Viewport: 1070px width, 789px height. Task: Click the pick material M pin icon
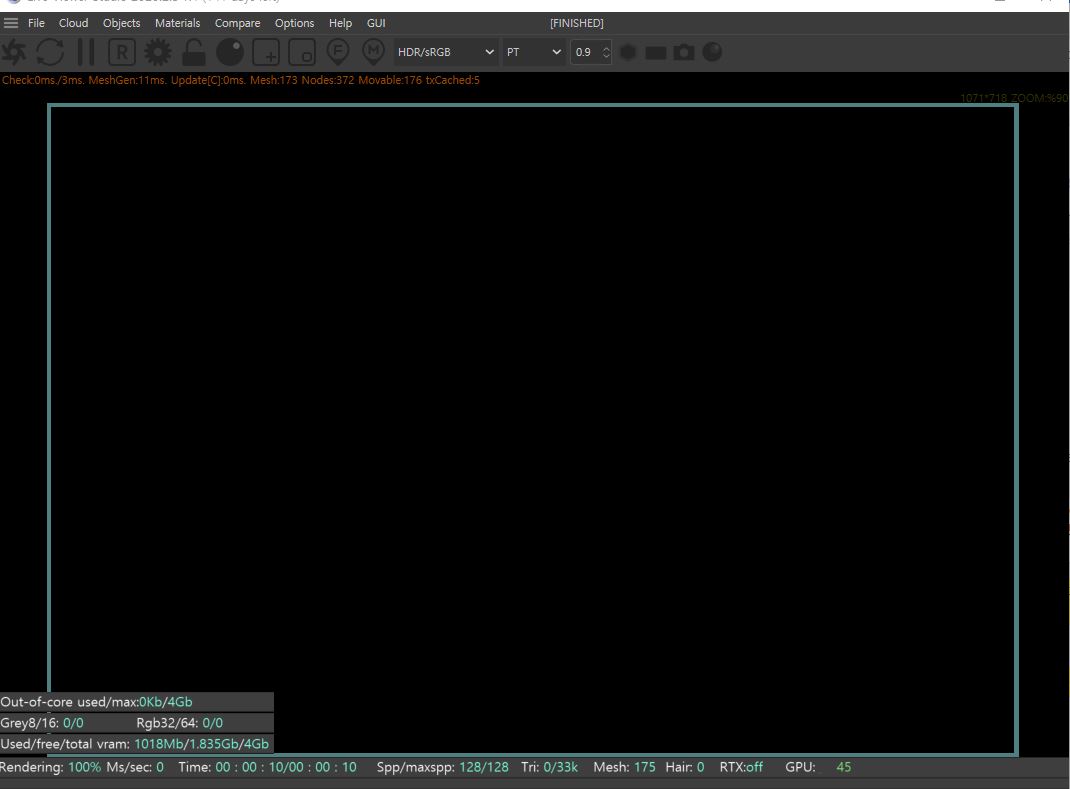coord(373,53)
